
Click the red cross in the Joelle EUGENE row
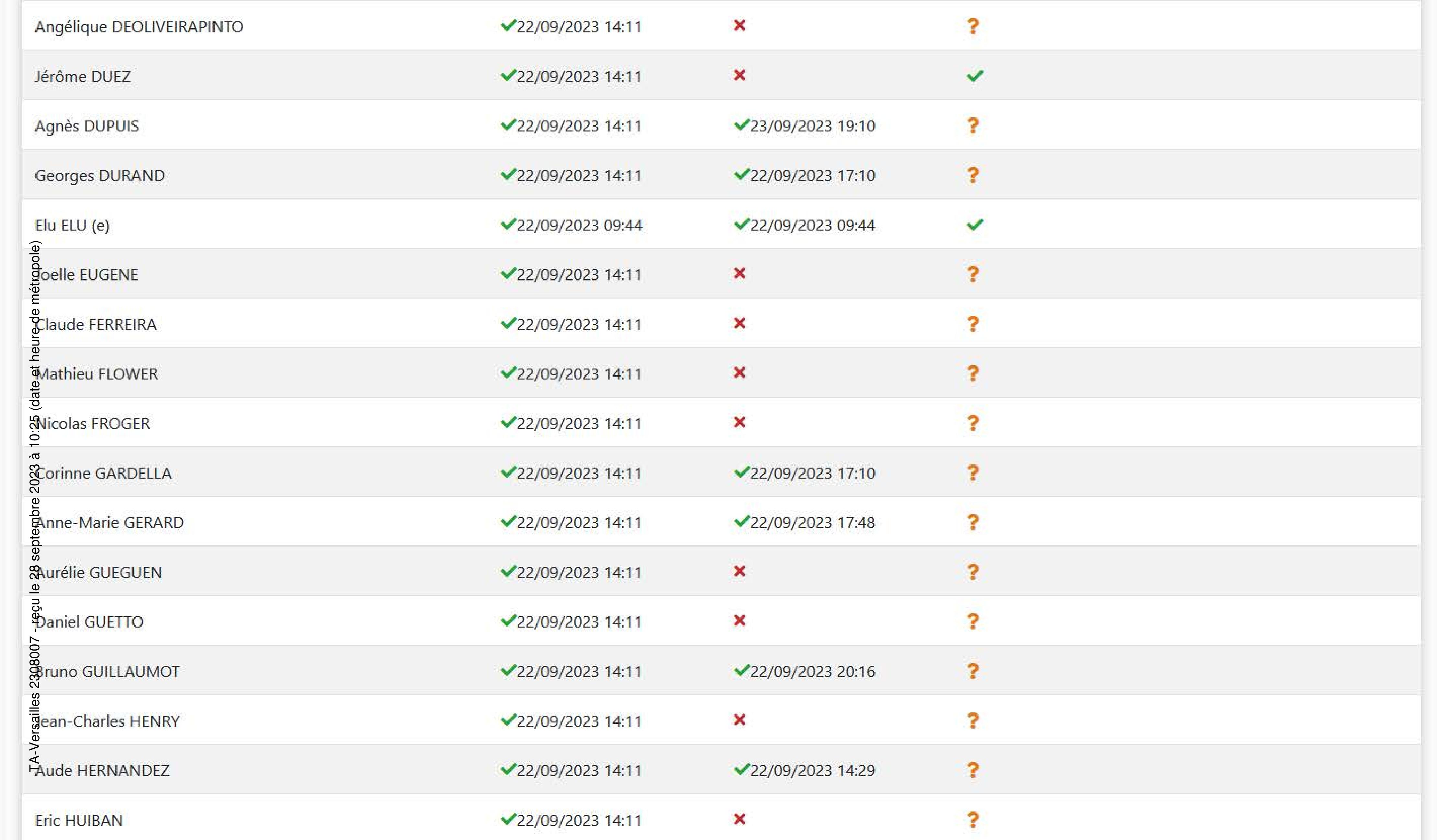pos(739,274)
